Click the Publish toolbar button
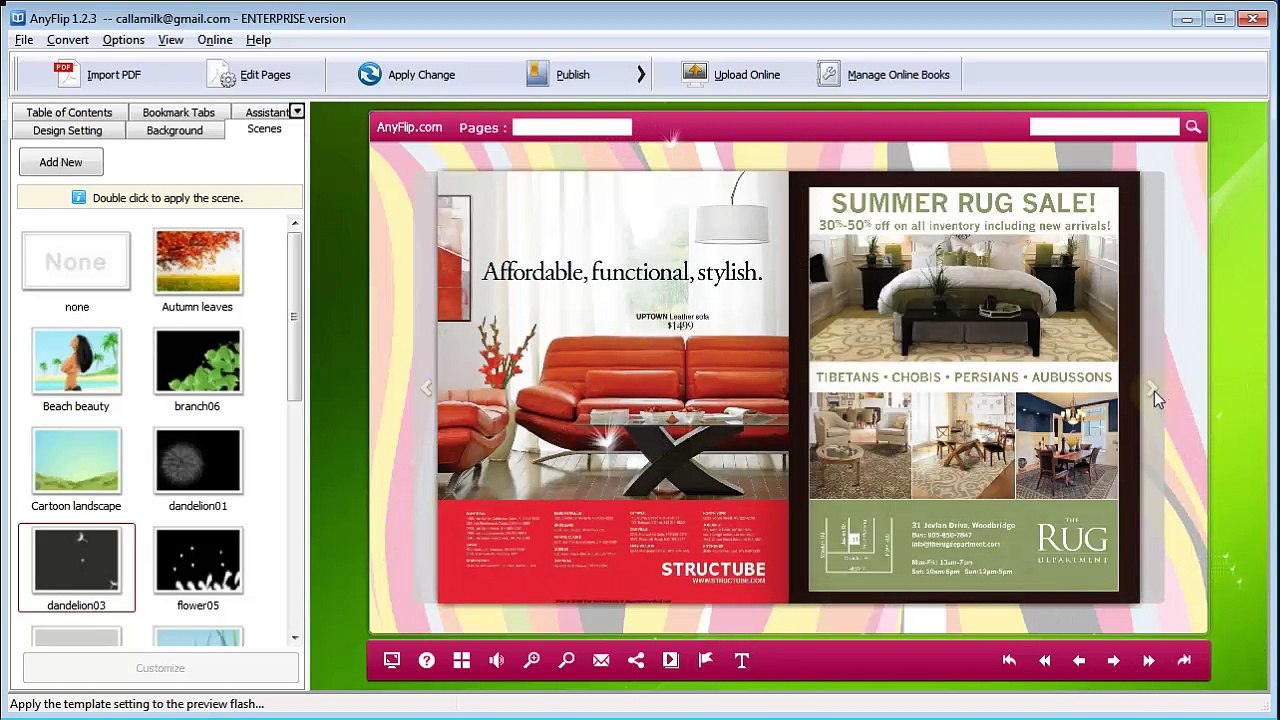The image size is (1280, 720). (x=559, y=75)
